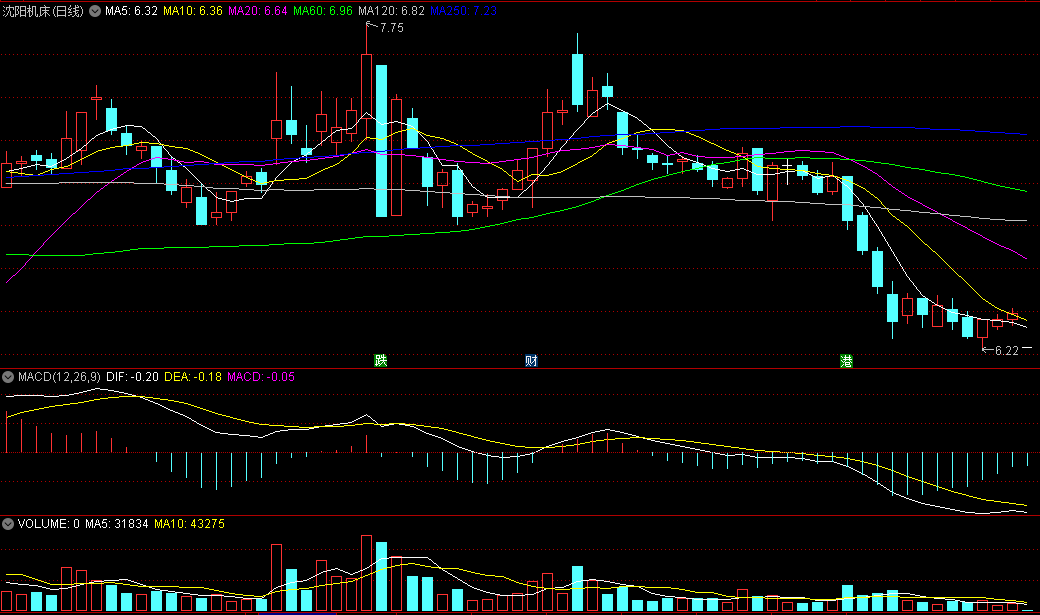Select the MA10: 6.36 label

[193, 11]
